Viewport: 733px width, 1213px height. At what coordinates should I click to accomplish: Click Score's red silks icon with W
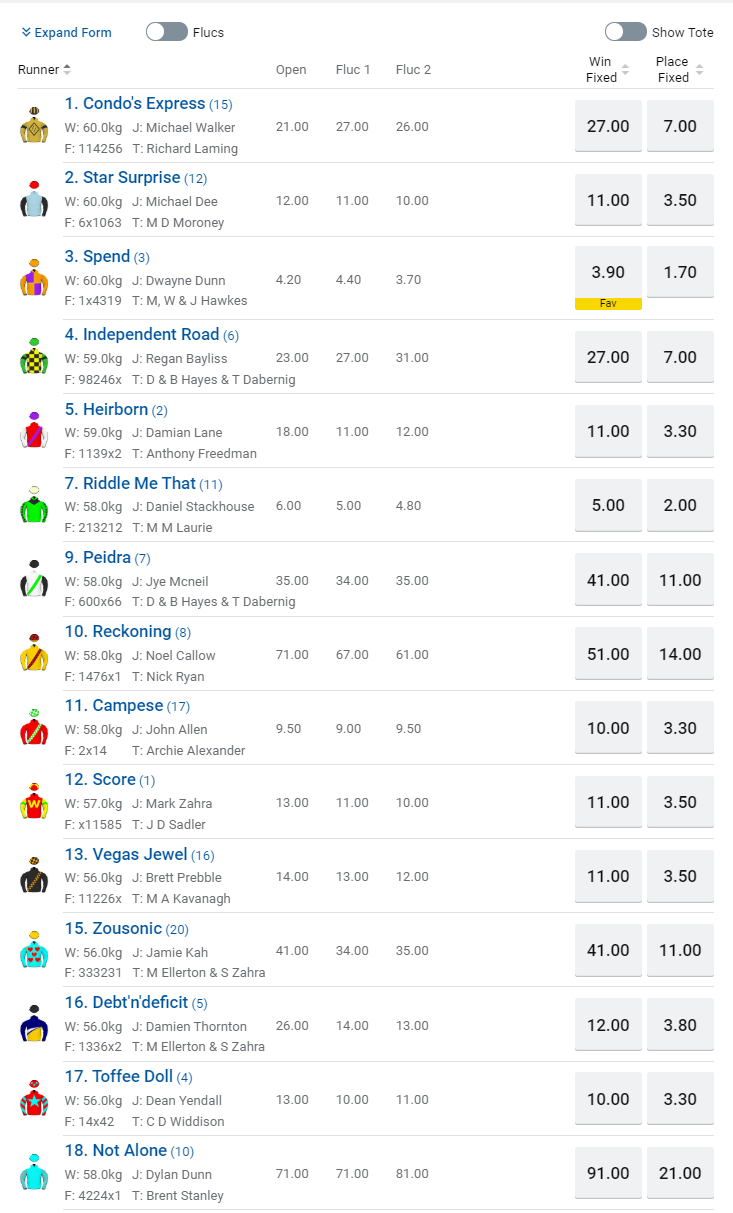[x=35, y=802]
